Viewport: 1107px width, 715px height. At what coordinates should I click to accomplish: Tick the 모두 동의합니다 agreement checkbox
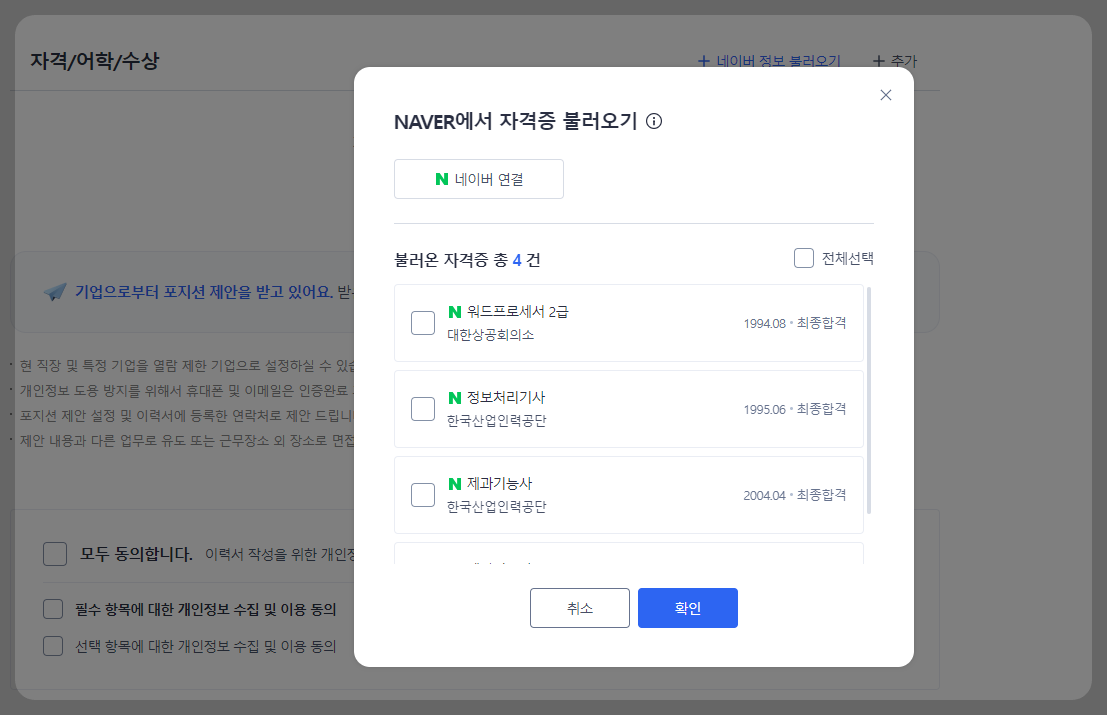[55, 553]
